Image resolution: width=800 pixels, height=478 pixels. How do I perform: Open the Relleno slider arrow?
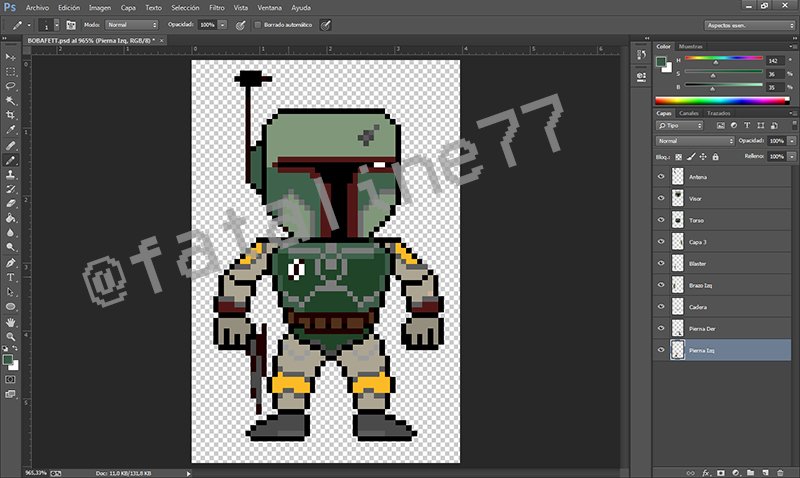coord(792,157)
